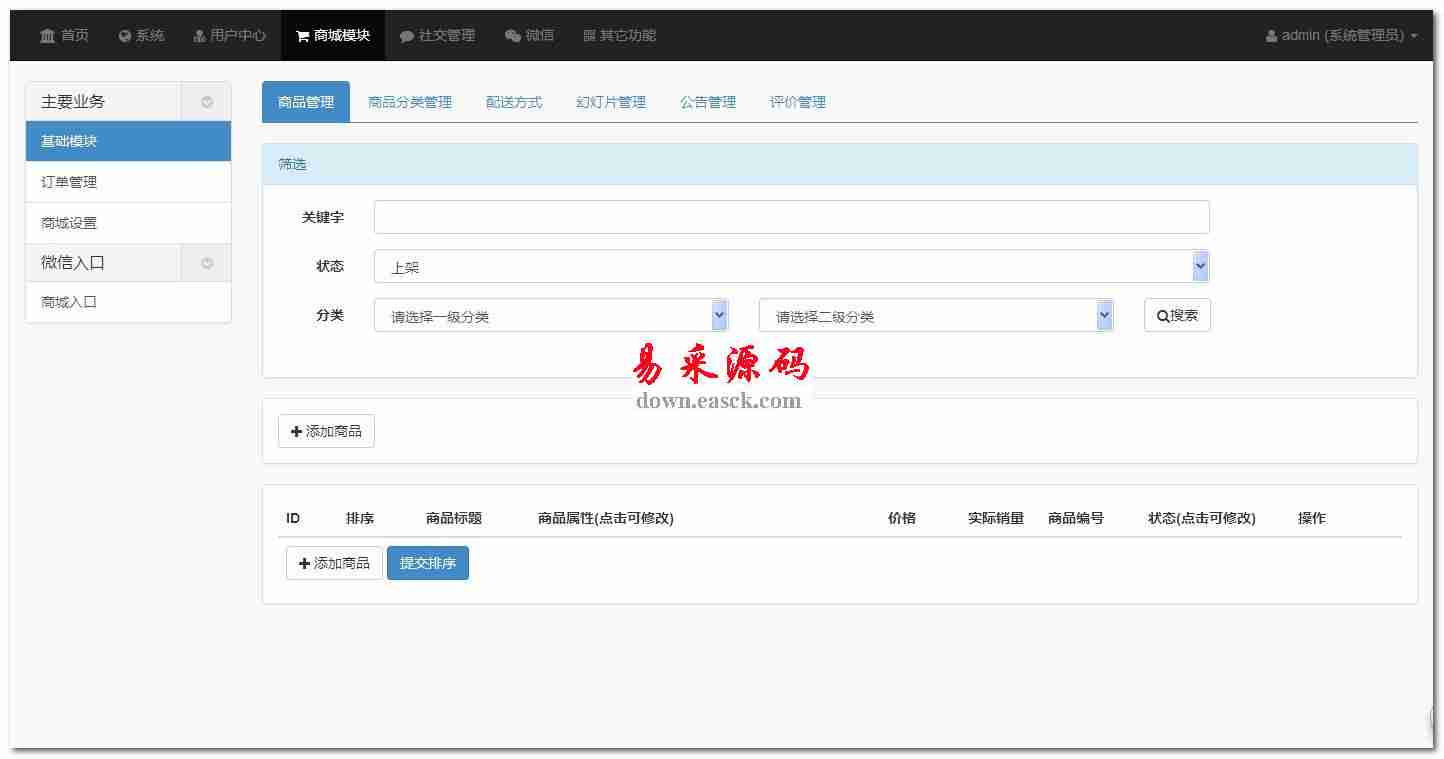Switch to the 商品分类管理 tab
1444x759 pixels.
410,102
